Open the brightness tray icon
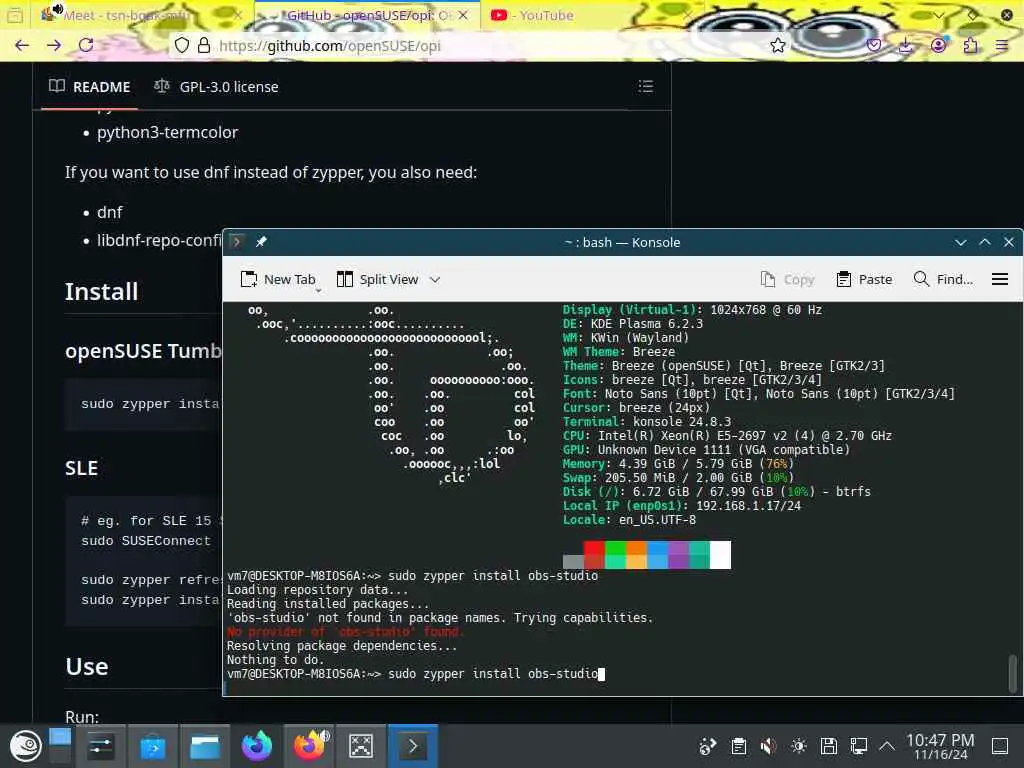 (799, 746)
